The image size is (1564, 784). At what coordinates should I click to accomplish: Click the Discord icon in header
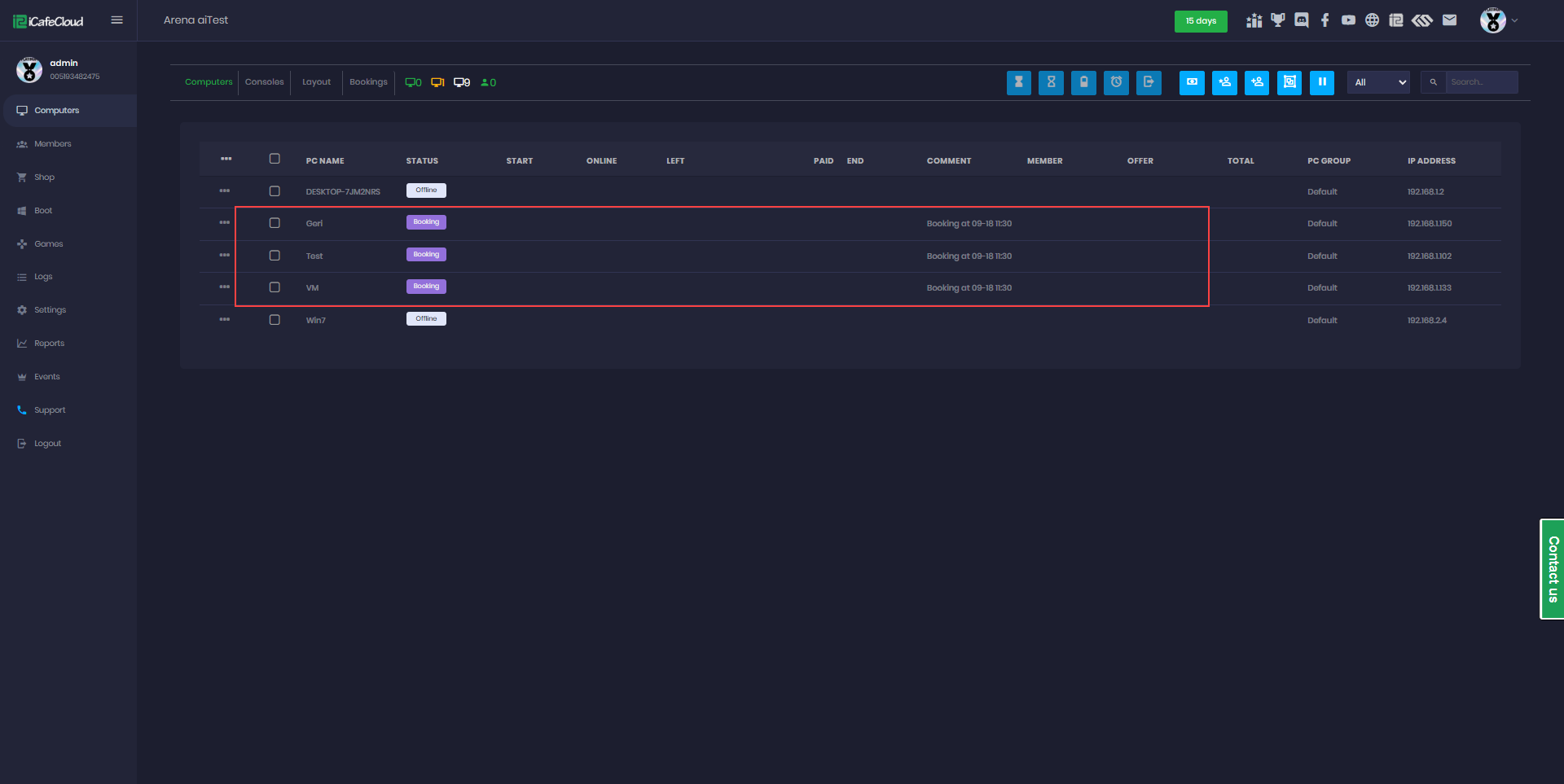1302,20
